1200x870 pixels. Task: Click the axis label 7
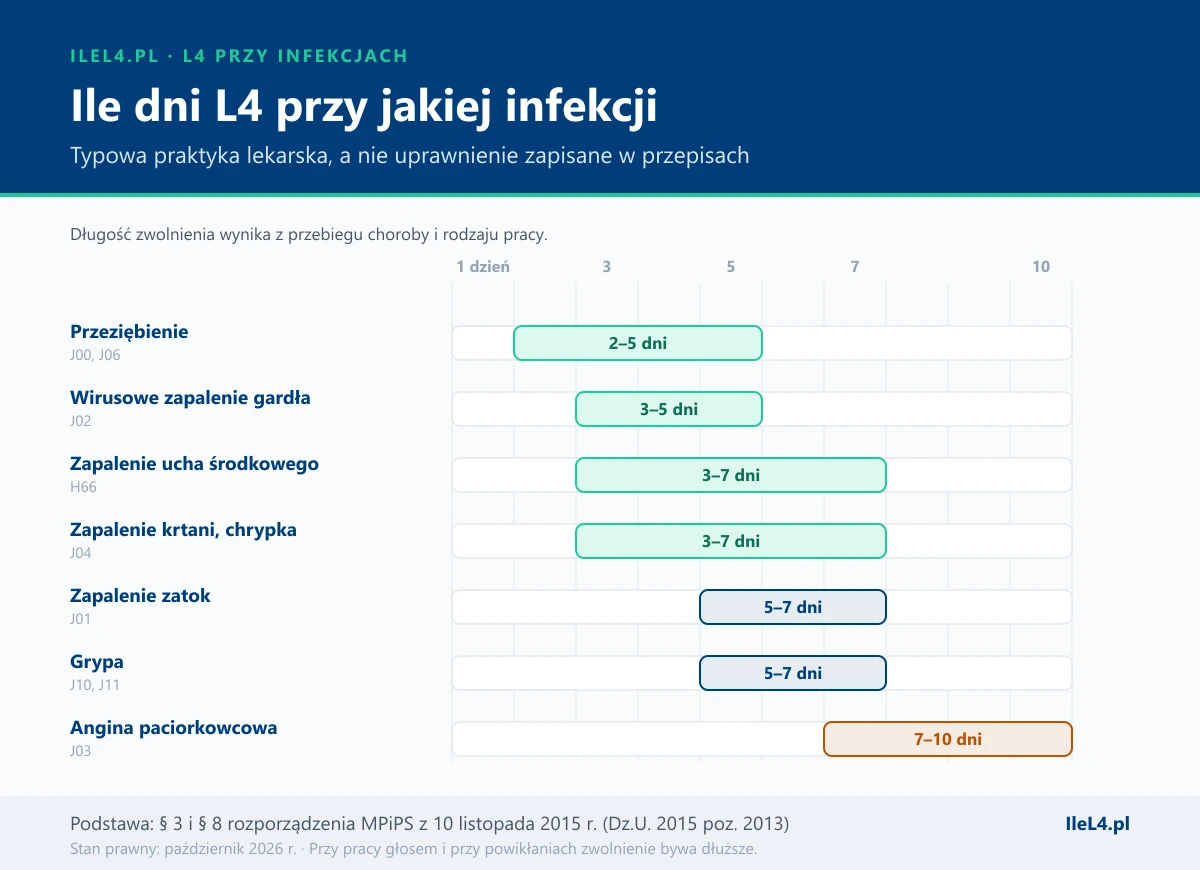pyautogui.click(x=855, y=267)
